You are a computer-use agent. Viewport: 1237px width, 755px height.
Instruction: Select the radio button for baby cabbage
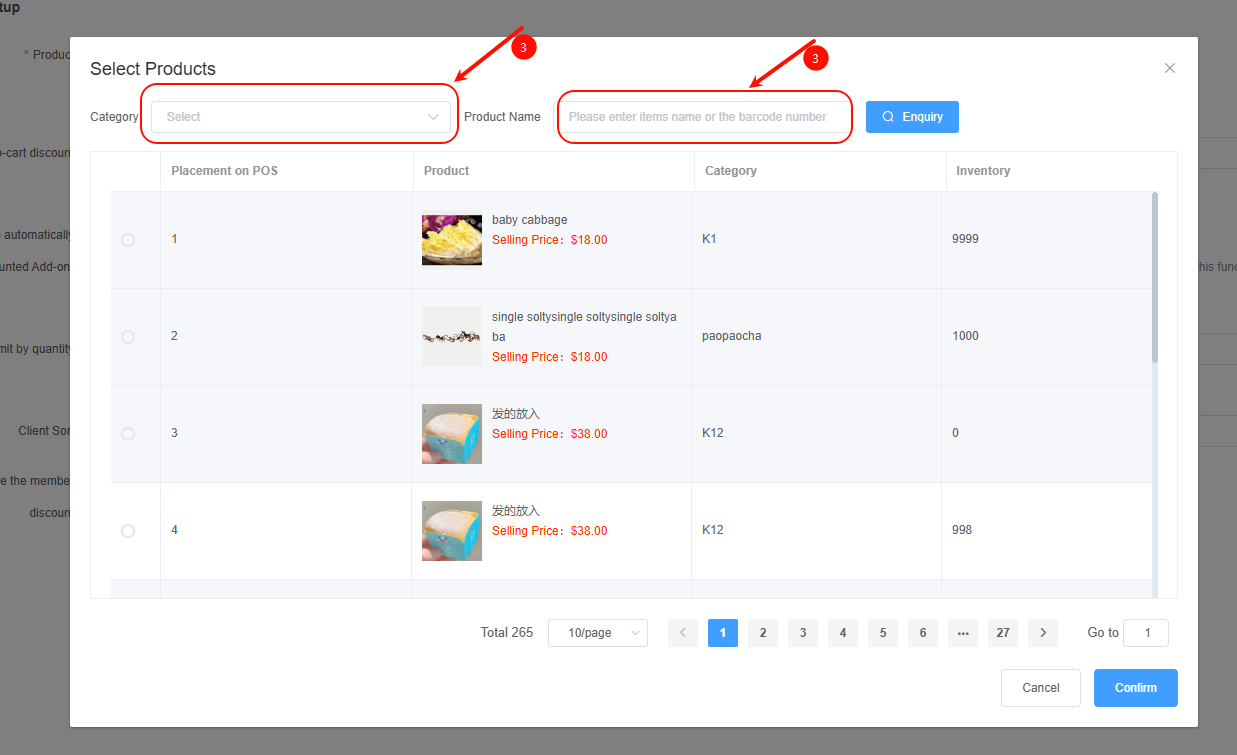(128, 240)
